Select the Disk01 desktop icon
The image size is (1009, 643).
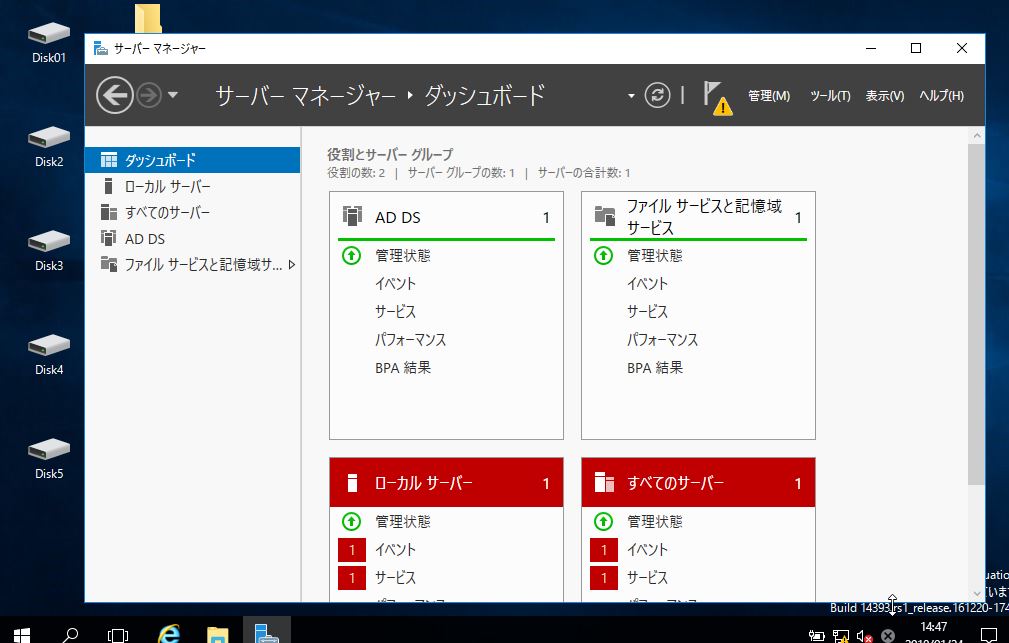[49, 42]
